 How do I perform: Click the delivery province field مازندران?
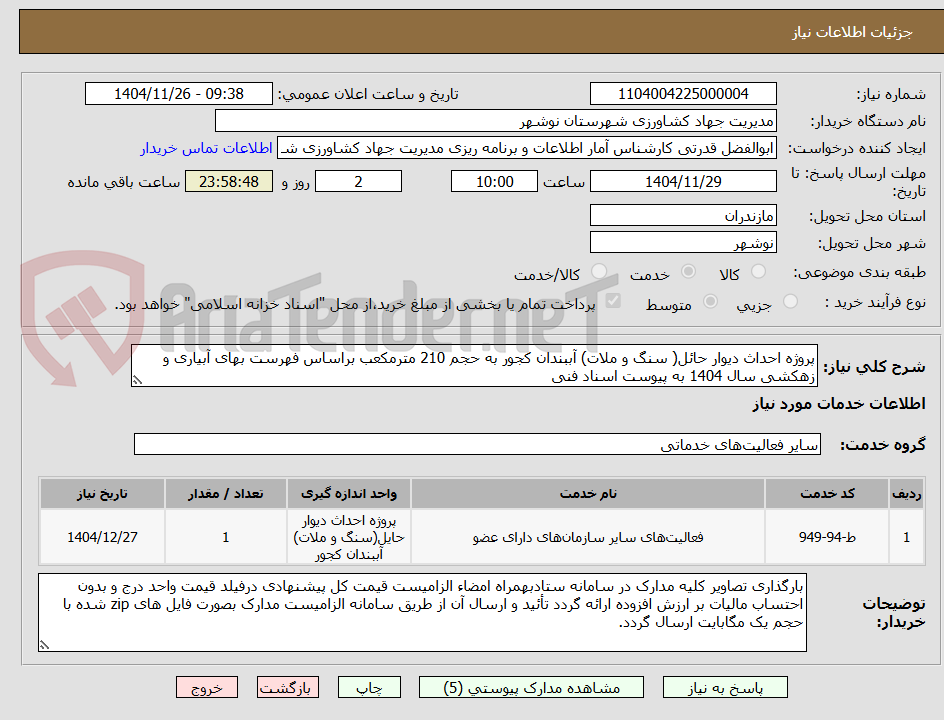pyautogui.click(x=683, y=216)
